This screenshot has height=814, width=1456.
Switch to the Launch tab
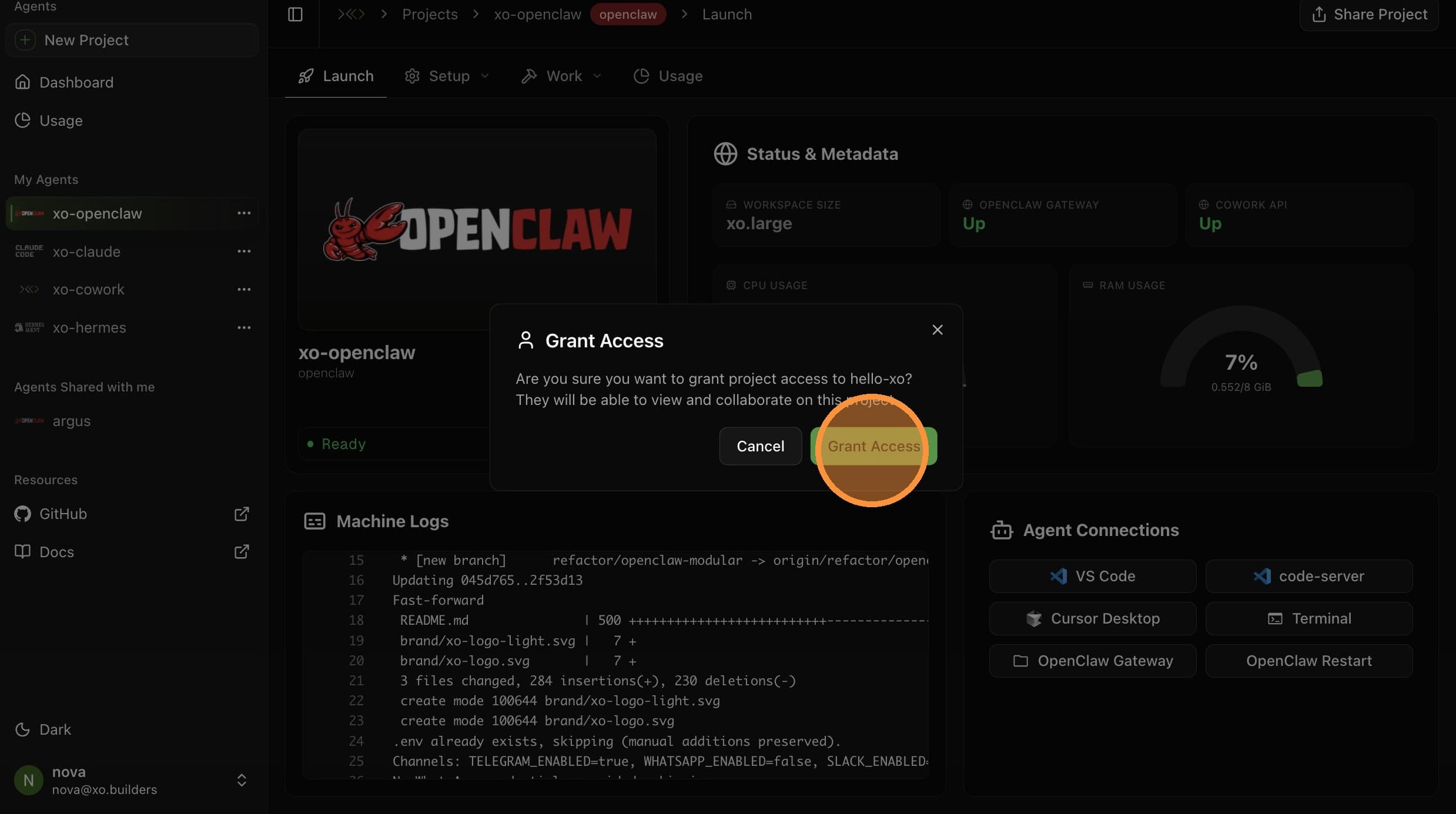336,76
